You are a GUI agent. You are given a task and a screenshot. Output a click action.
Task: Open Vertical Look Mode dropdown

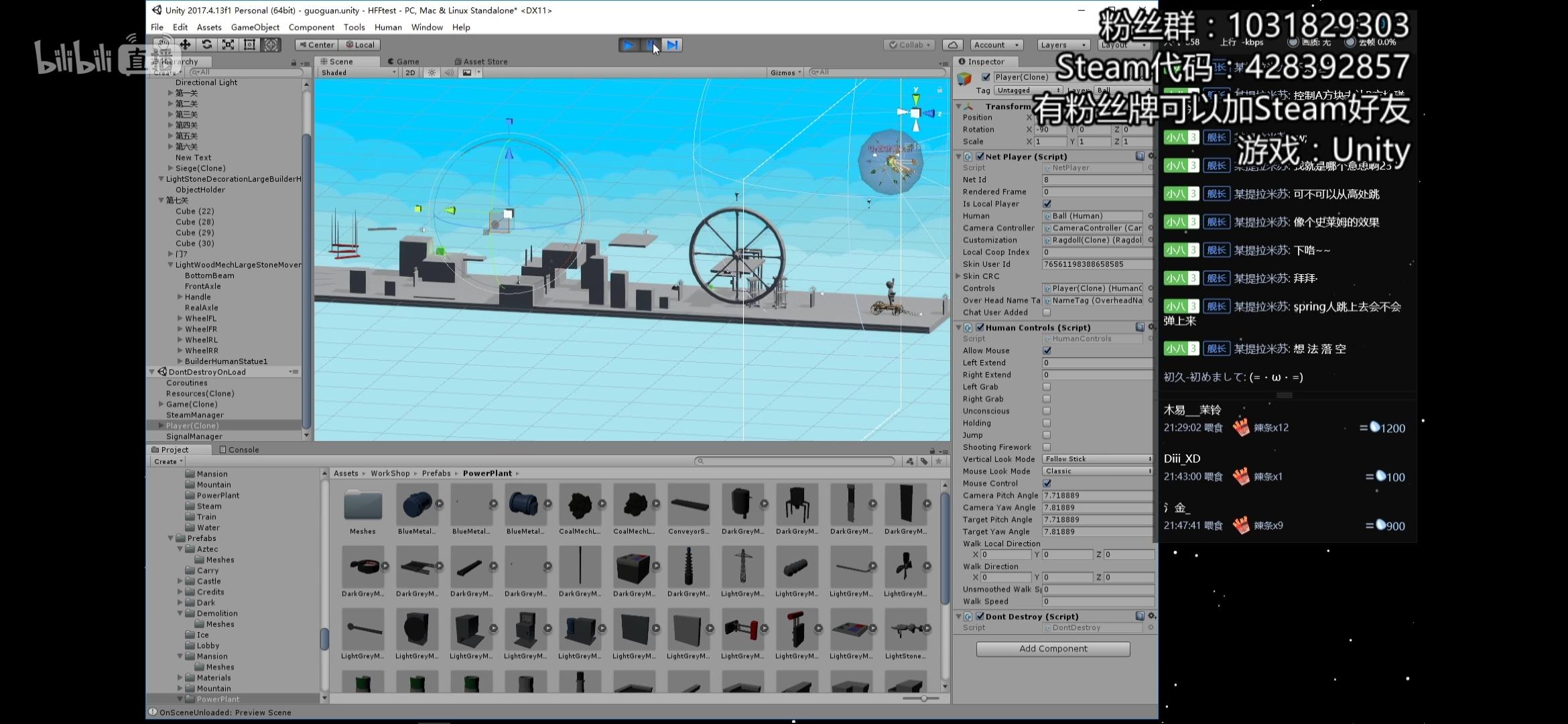tap(1098, 459)
